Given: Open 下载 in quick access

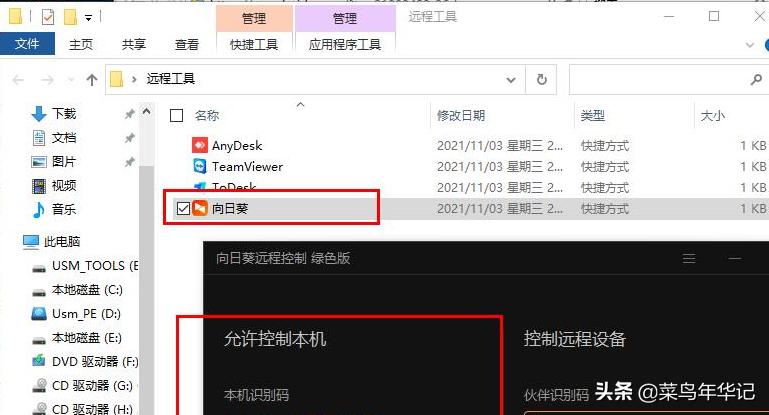Looking at the screenshot, I should pyautogui.click(x=64, y=114).
